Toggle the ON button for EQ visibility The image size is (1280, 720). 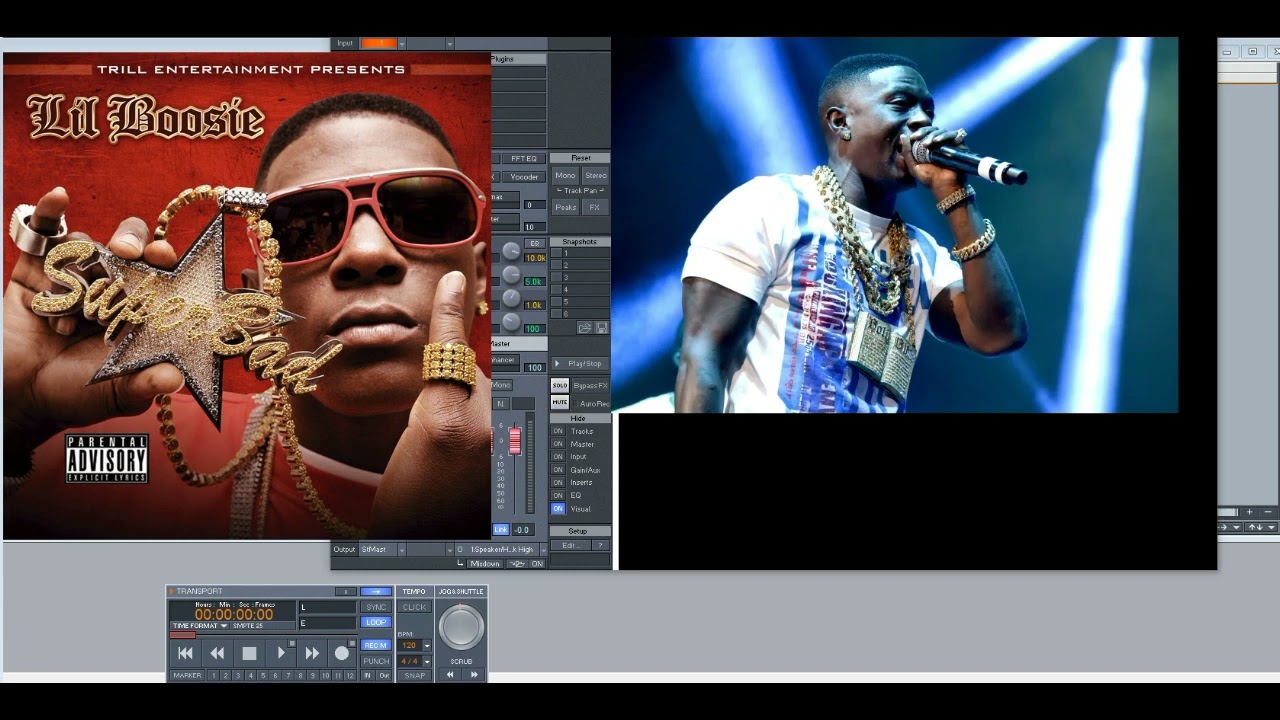[558, 496]
